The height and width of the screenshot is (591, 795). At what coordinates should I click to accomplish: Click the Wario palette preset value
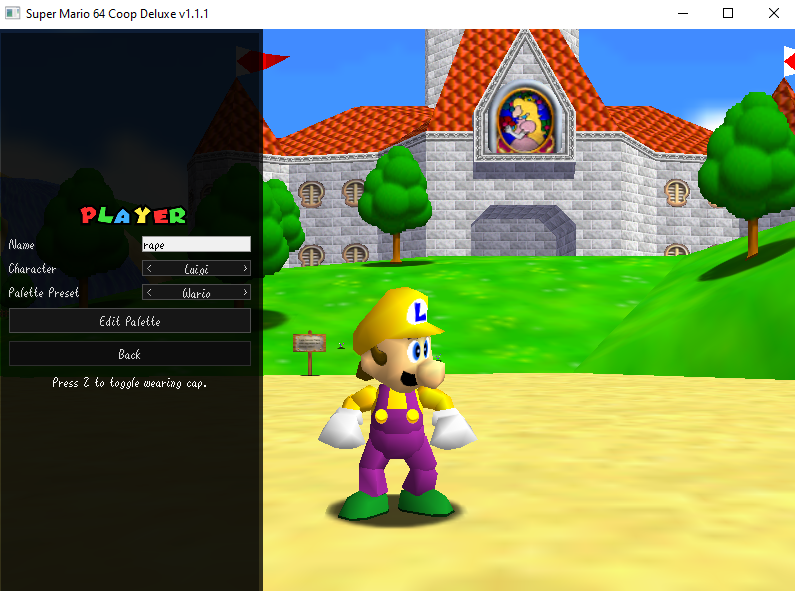click(x=196, y=293)
